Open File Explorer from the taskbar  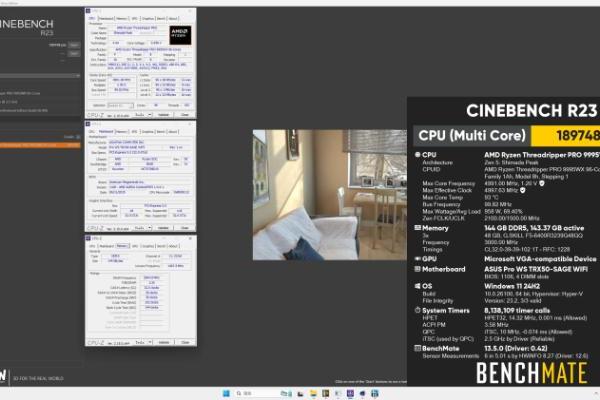313,393
